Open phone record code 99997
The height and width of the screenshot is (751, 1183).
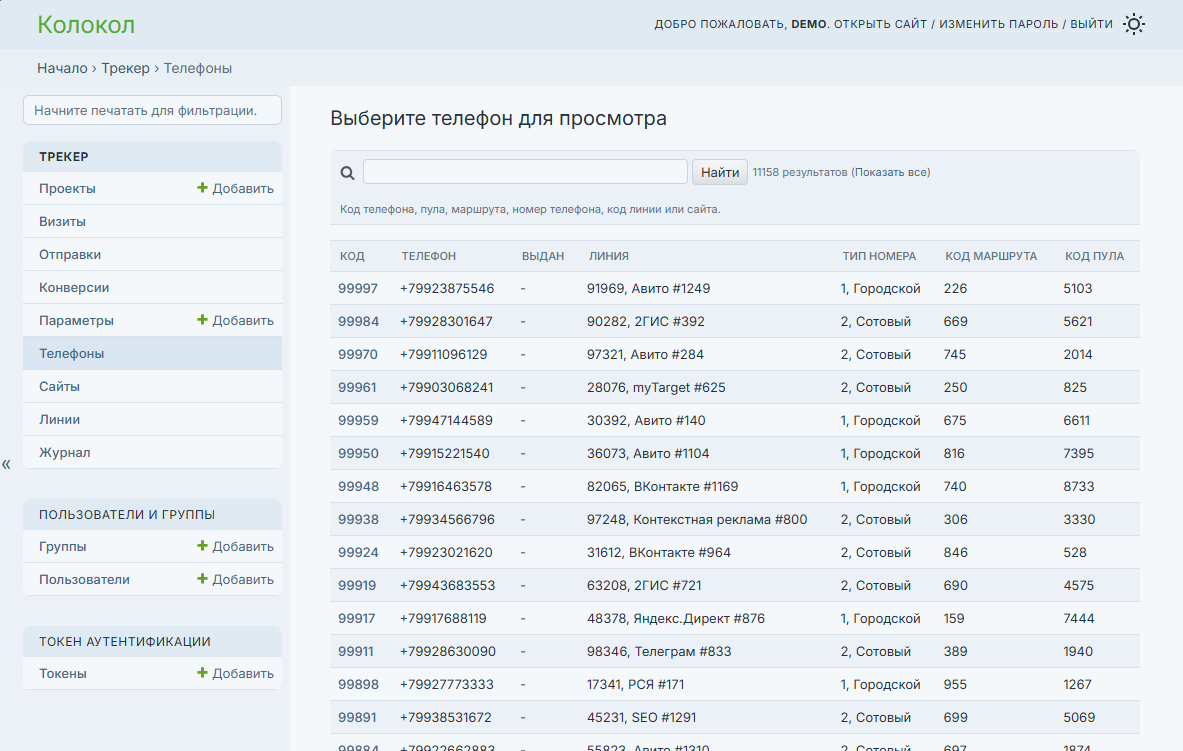358,288
